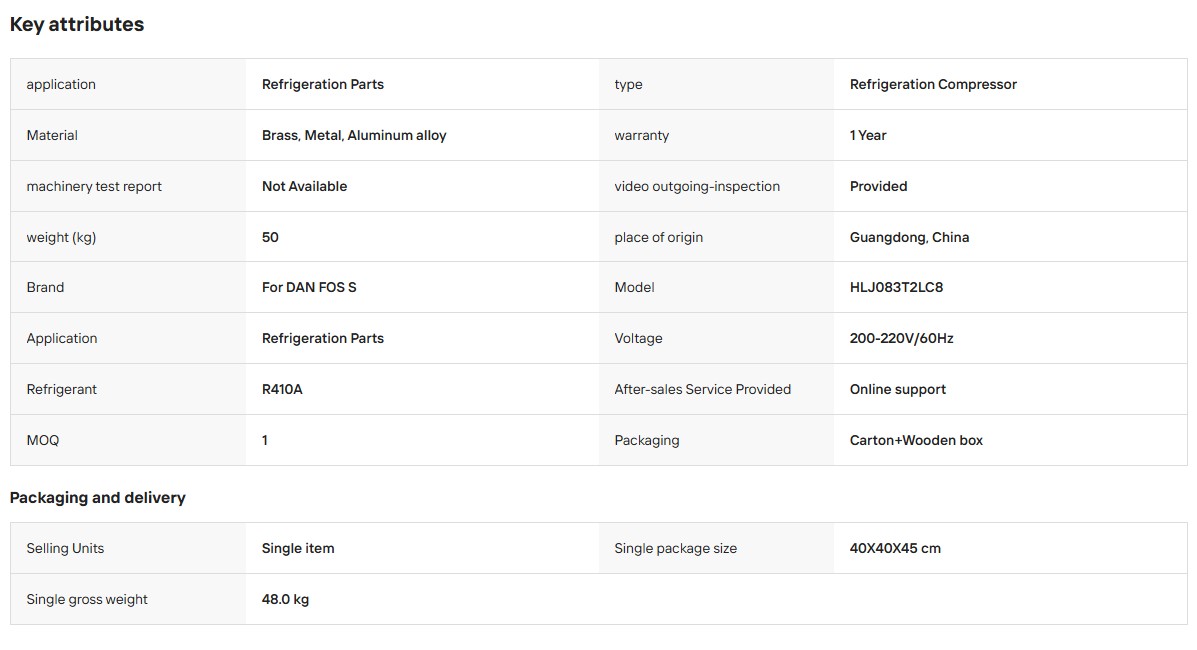Click the Carton+Wooden box packaging value
This screenshot has width=1197, height=650.
(916, 441)
